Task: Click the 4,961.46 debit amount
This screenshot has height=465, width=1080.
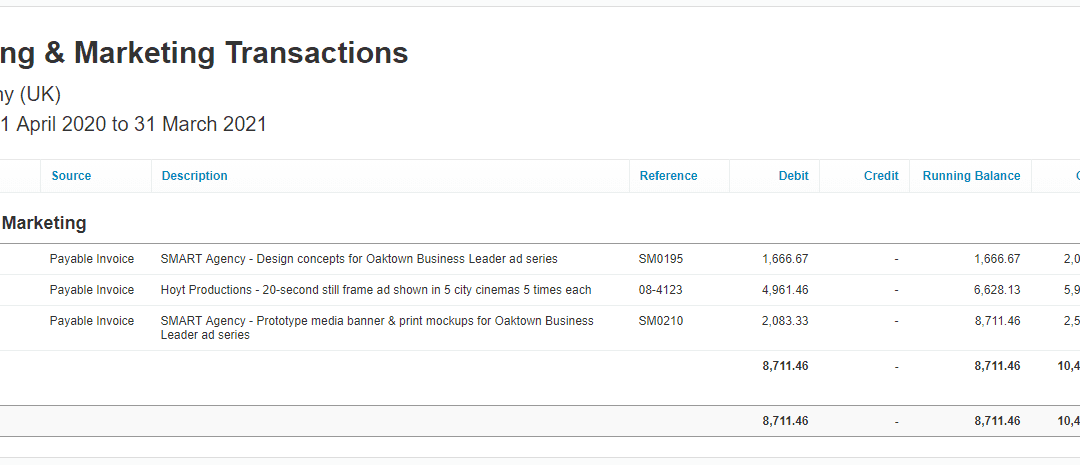Action: 785,290
